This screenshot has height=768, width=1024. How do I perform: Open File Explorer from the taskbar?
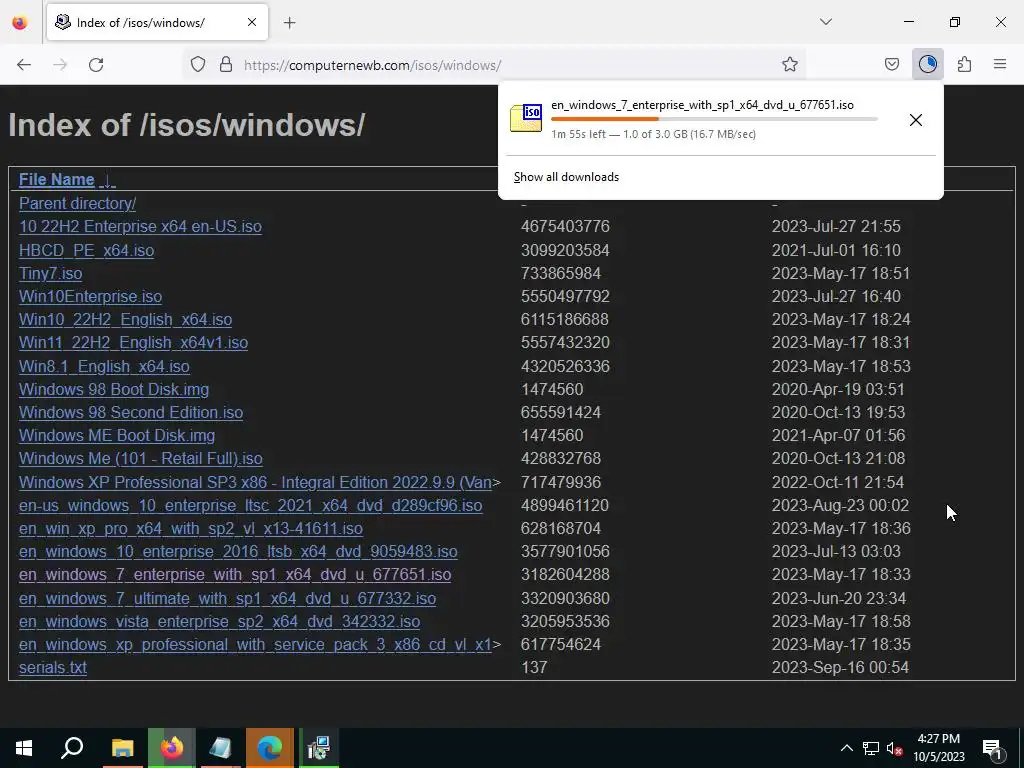[122, 748]
